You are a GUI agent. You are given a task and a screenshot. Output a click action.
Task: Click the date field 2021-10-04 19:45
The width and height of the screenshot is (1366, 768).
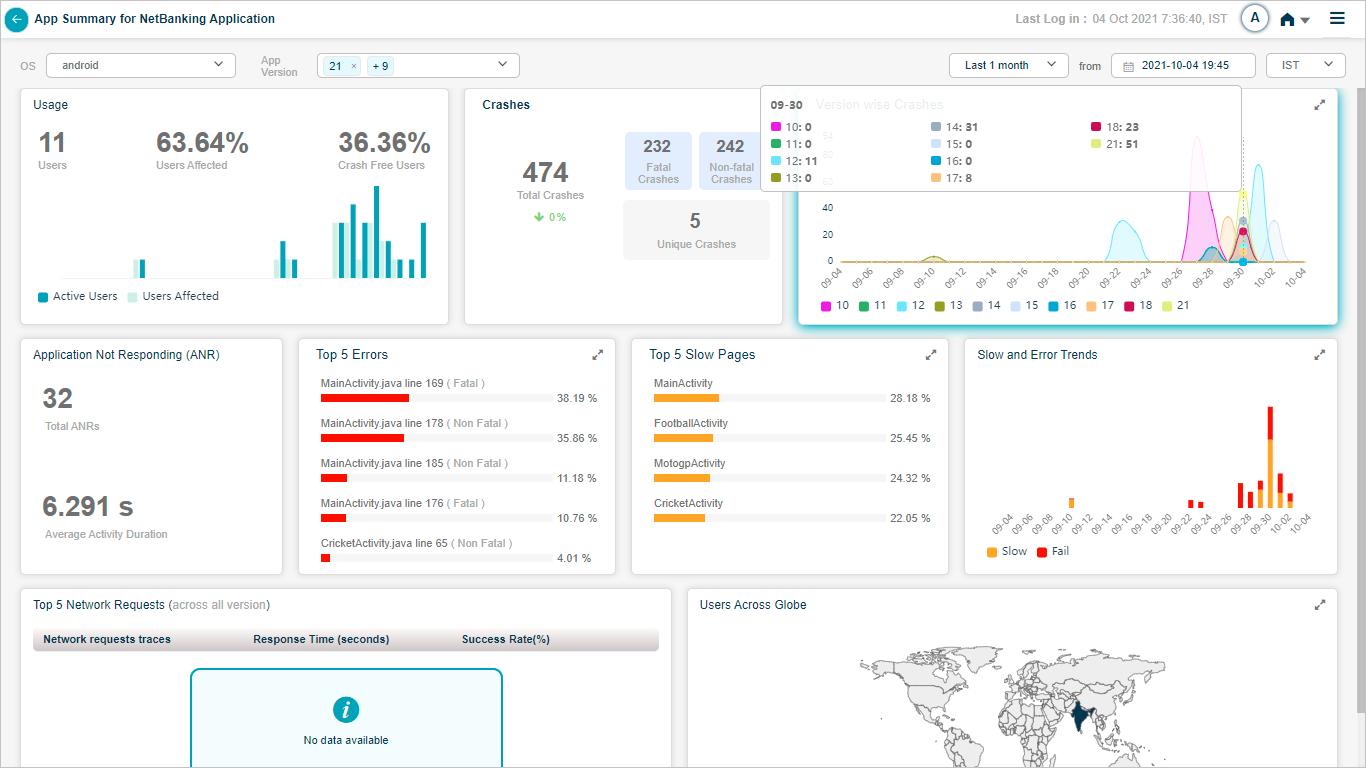click(x=1183, y=65)
